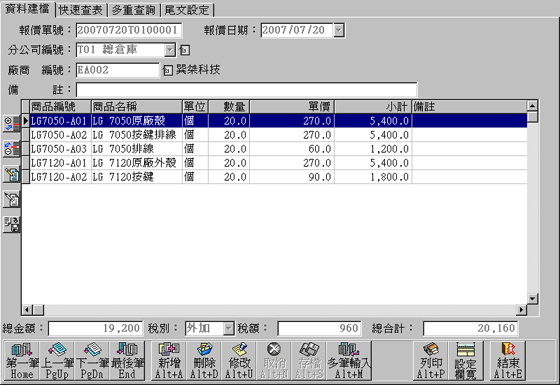
Task: Open the 多重查詢 tab
Action: pyautogui.click(x=134, y=10)
